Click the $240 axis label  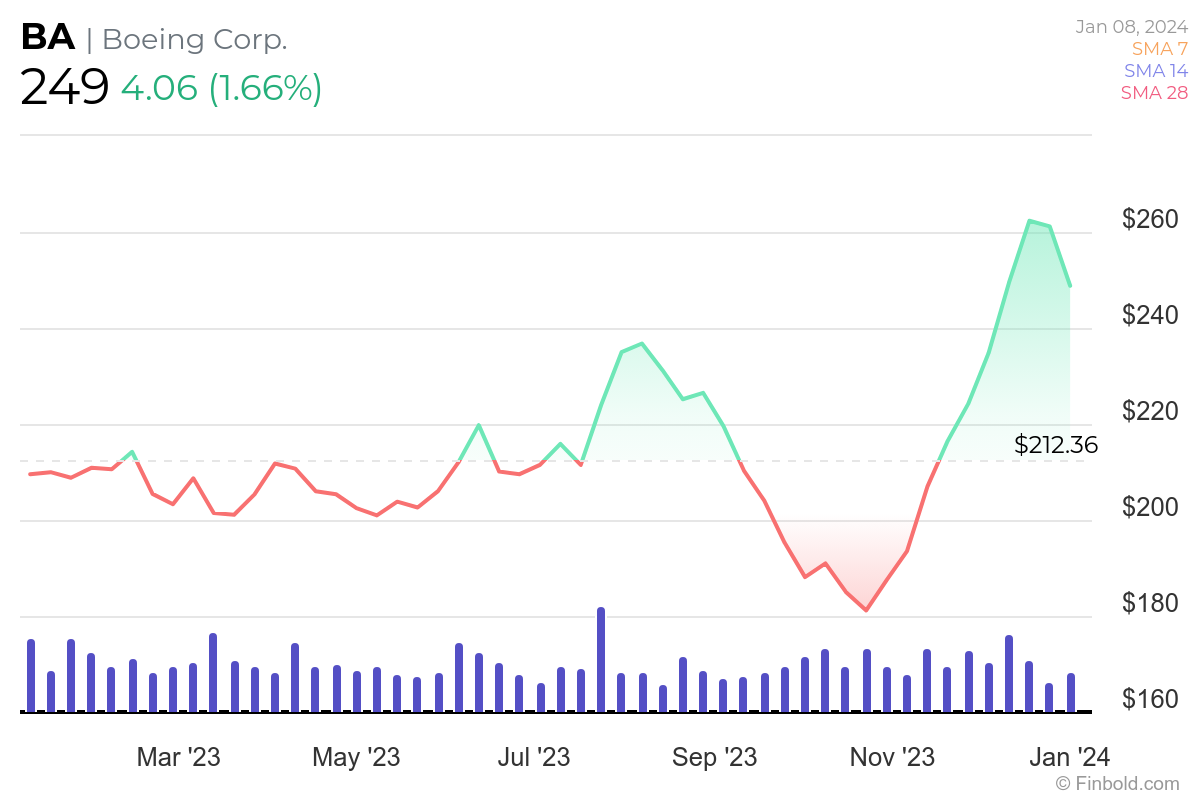coord(1150,315)
